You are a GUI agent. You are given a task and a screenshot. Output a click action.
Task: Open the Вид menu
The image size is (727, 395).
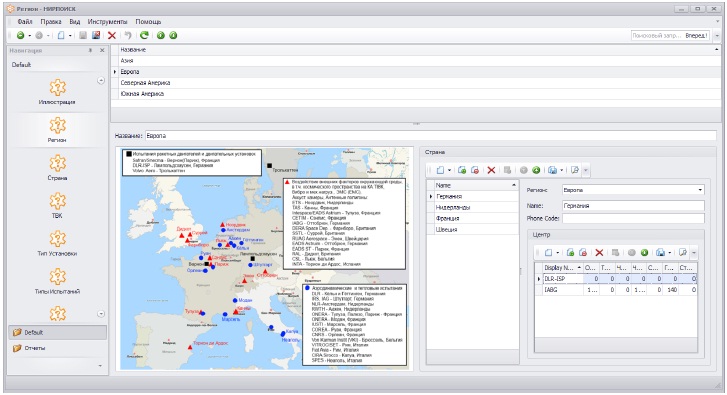pyautogui.click(x=75, y=22)
